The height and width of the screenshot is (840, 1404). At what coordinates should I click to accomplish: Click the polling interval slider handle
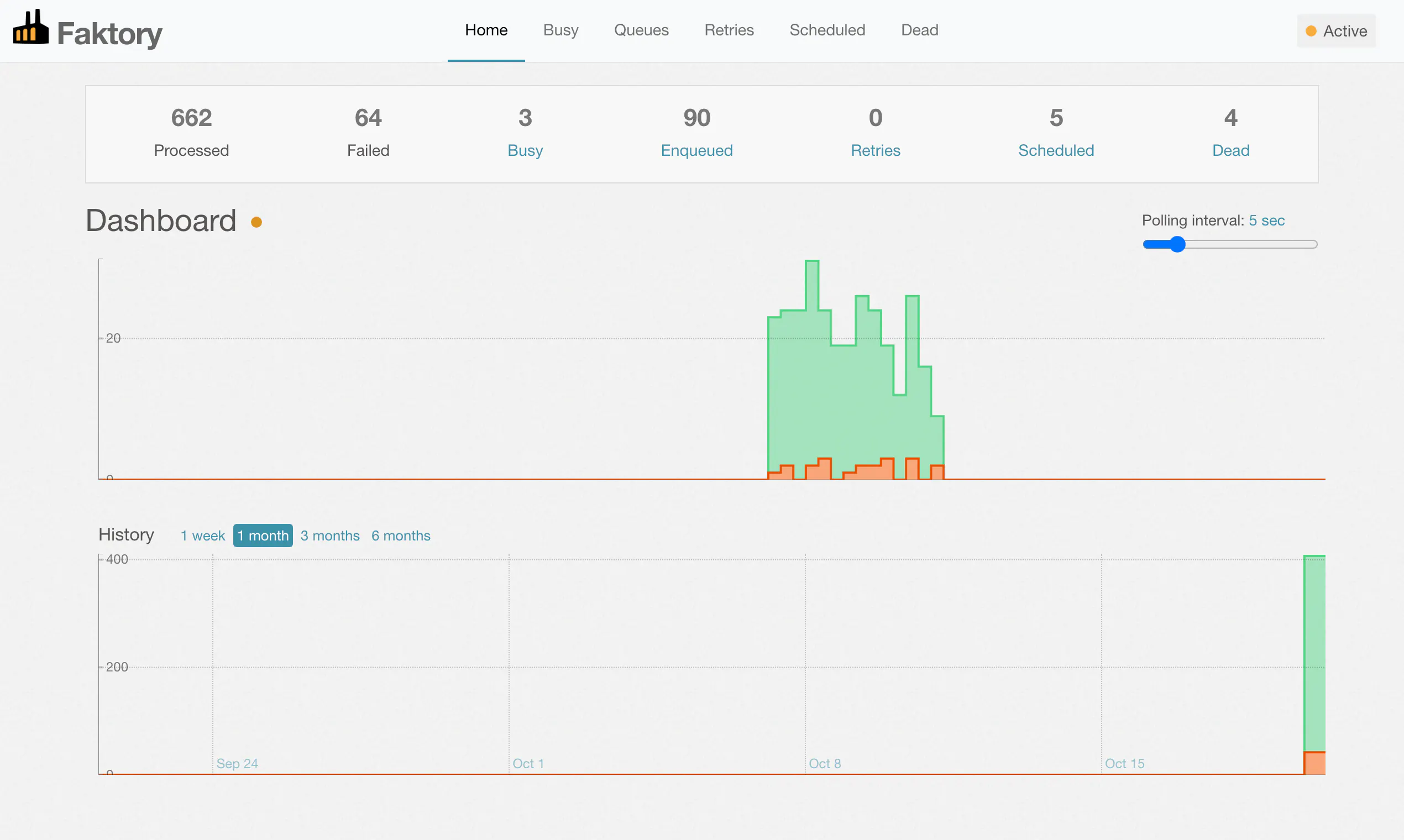click(x=1177, y=244)
